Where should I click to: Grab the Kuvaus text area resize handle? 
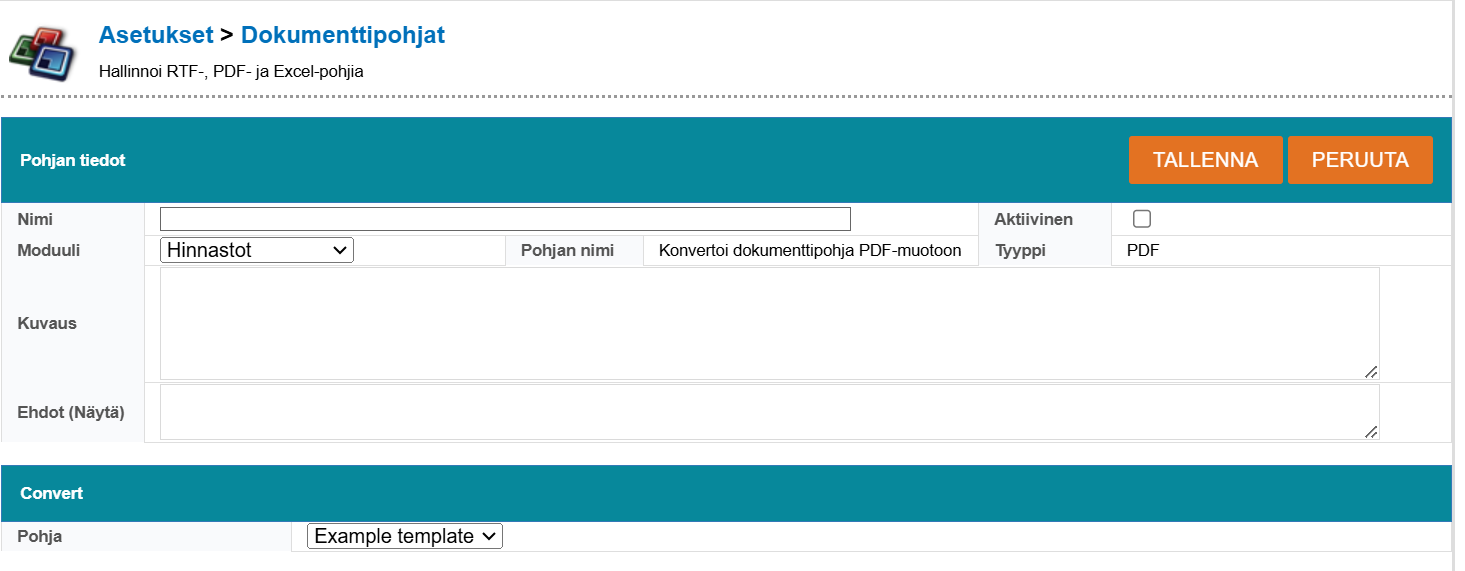point(1371,372)
